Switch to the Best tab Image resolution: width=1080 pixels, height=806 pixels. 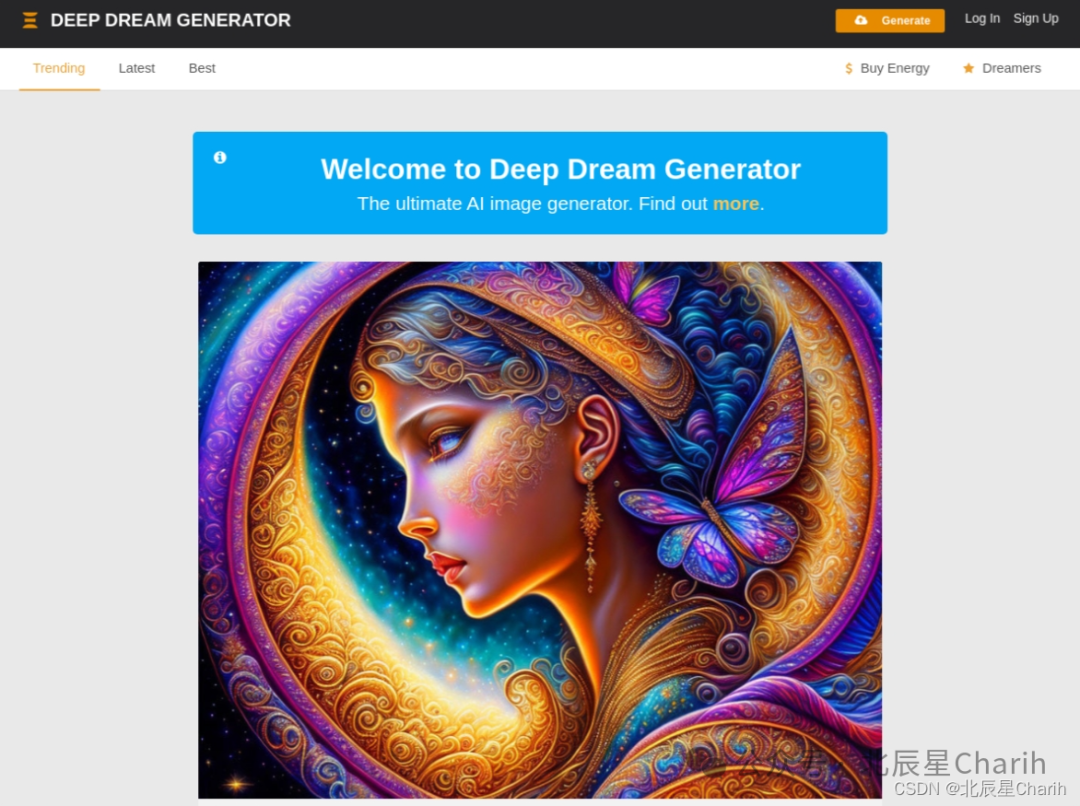click(202, 68)
